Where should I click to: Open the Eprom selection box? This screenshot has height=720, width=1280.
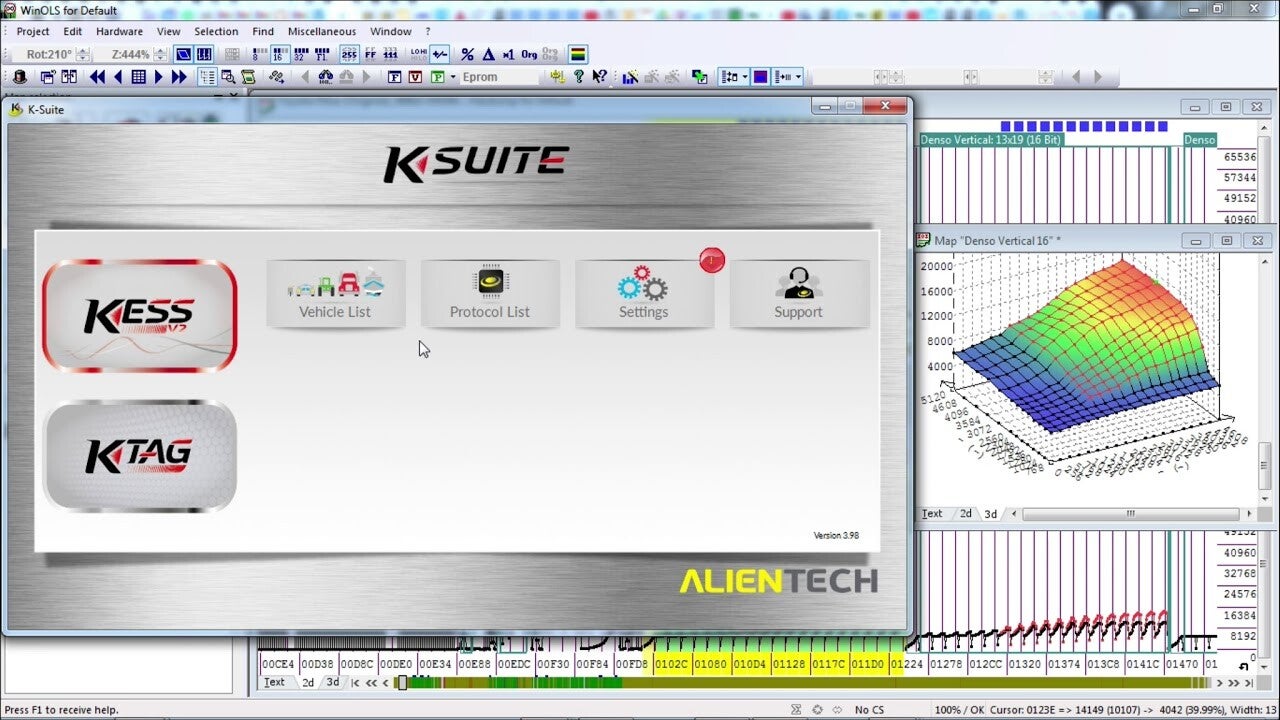[500, 77]
